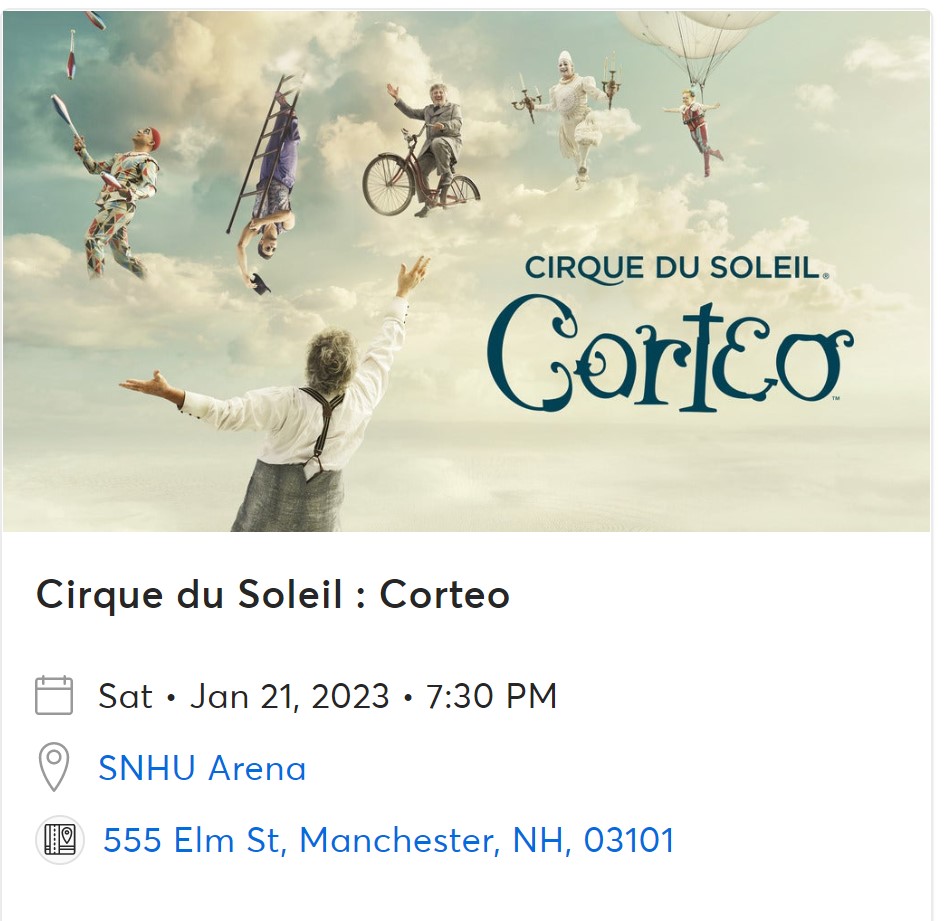Click the 7:30 PM showtime text
This screenshot has height=921, width=947.
point(491,696)
